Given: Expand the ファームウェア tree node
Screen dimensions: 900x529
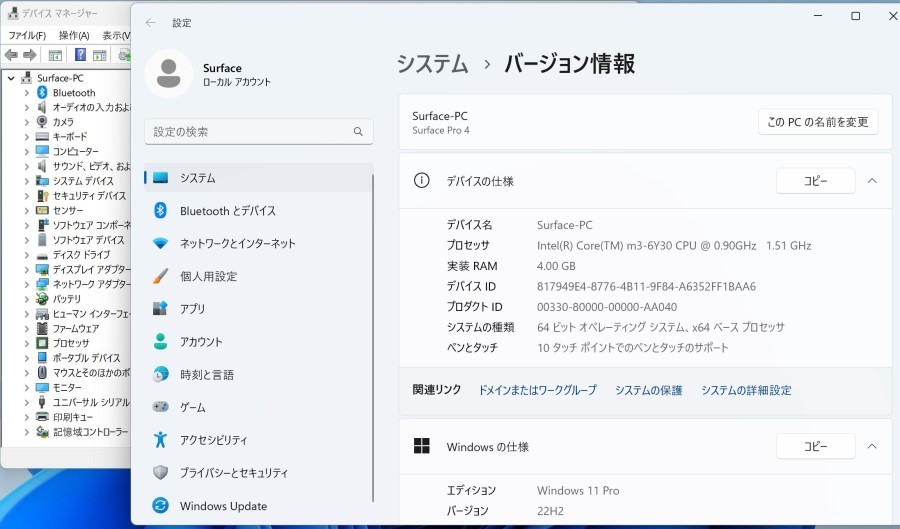Looking at the screenshot, I should (x=26, y=328).
